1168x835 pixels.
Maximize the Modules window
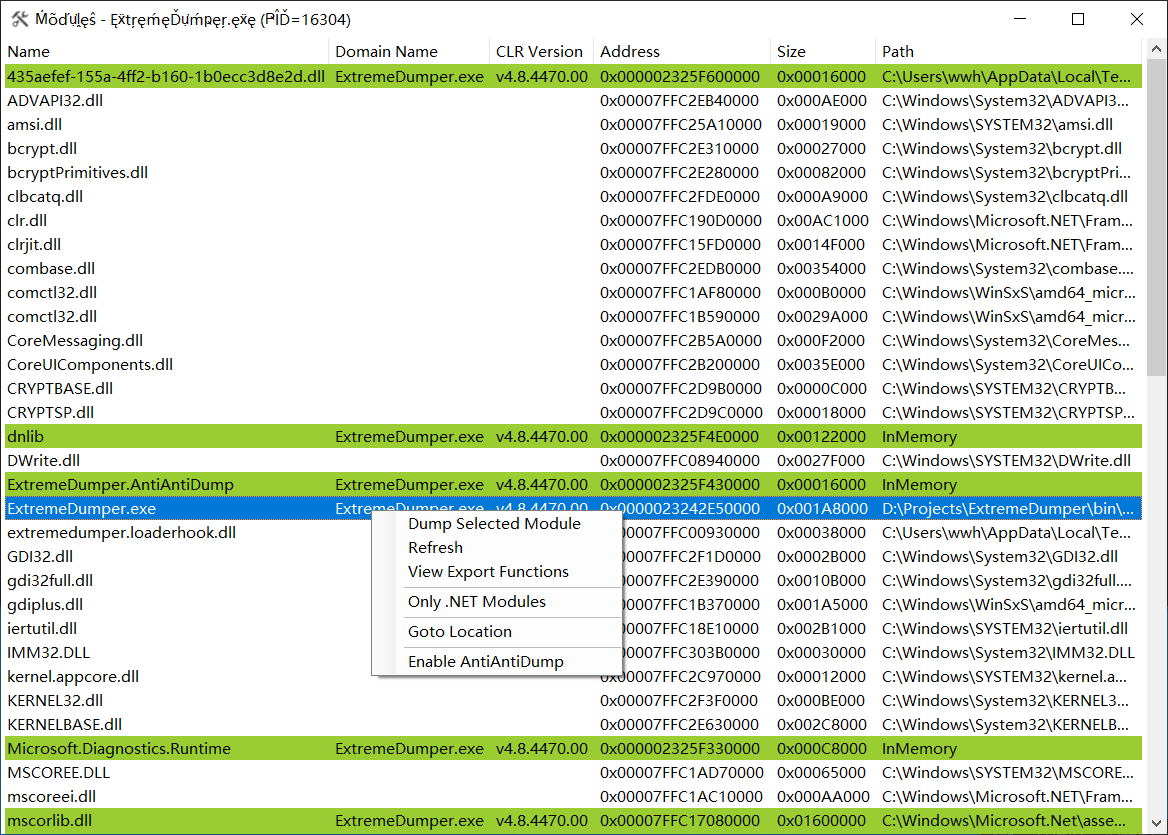[x=1078, y=19]
